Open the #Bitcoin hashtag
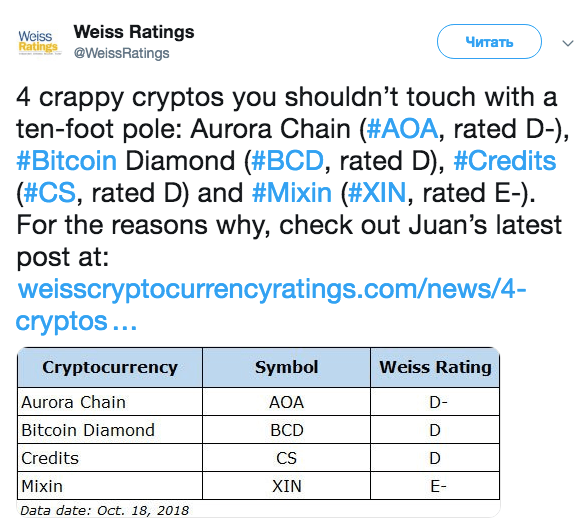Image resolution: width=585 pixels, height=530 pixels. [67, 161]
